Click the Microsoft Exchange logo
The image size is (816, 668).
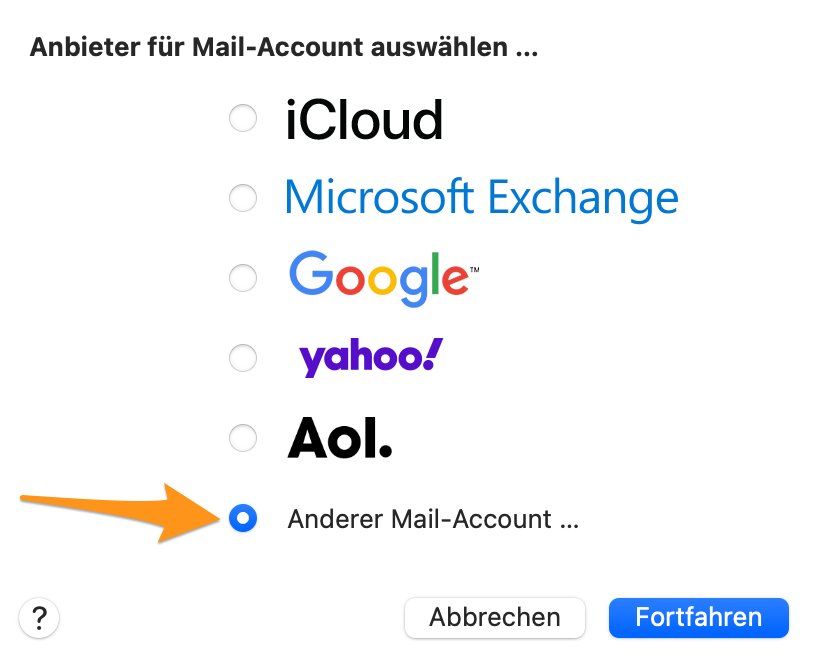(482, 198)
